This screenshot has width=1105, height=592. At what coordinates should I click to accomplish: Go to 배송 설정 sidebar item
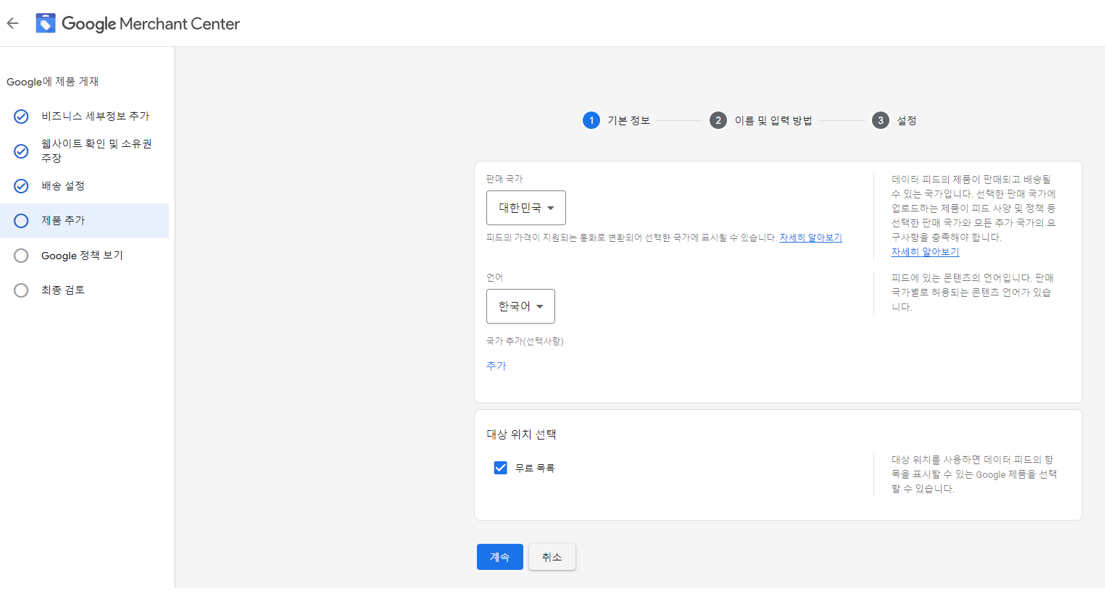click(x=63, y=186)
